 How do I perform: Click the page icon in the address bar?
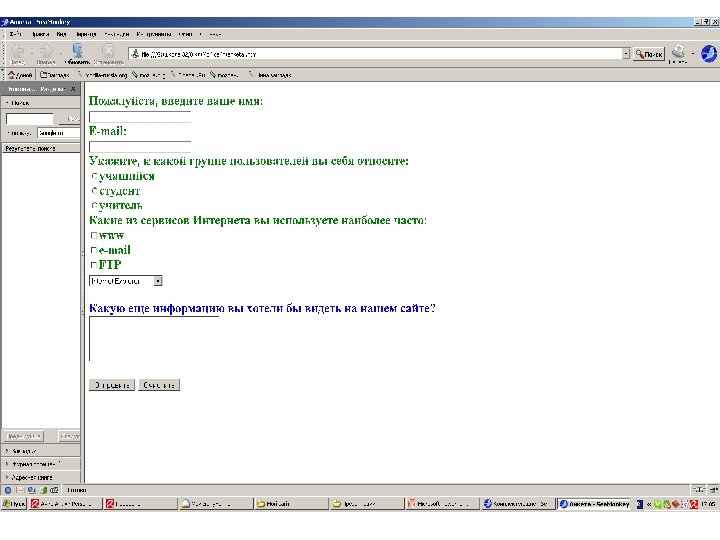point(135,54)
